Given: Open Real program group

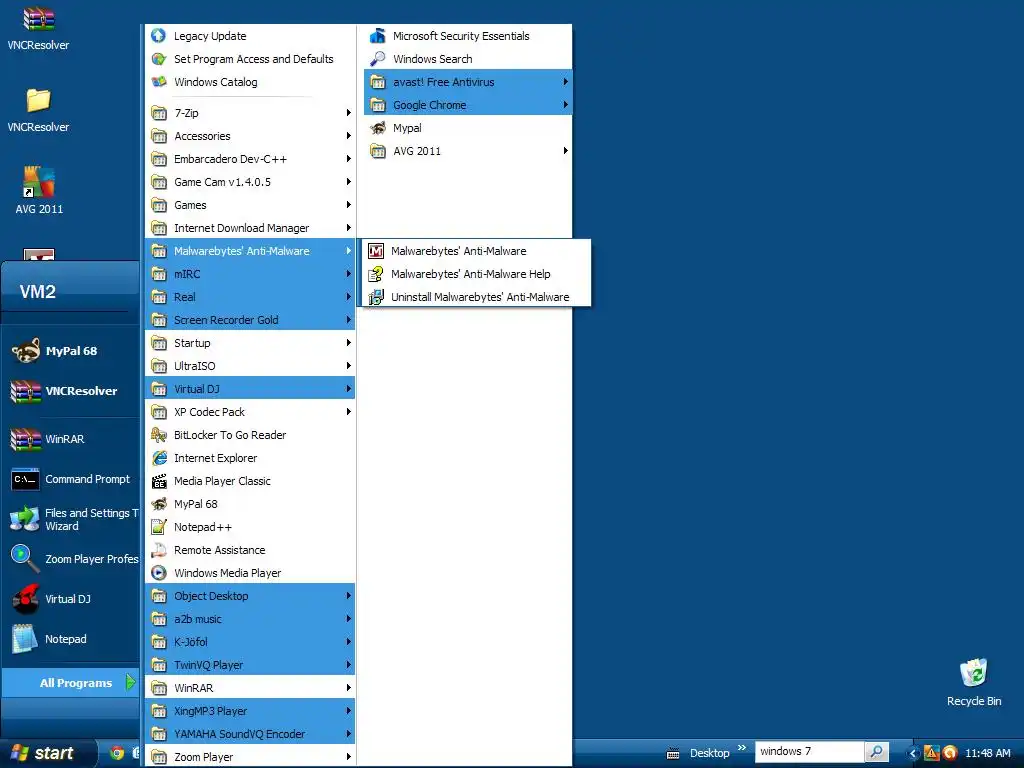Looking at the screenshot, I should 249,297.
